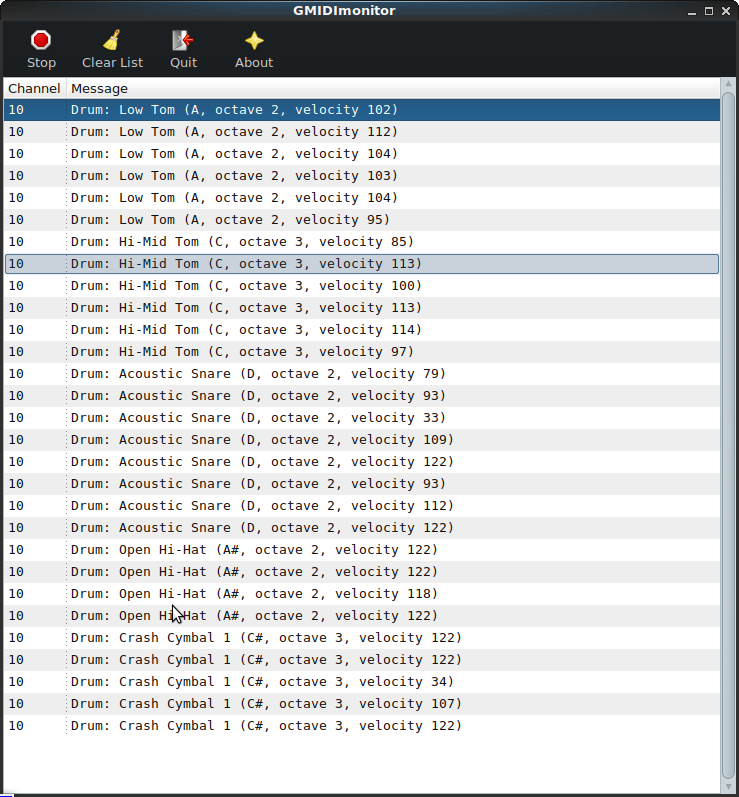Select Crash Cymbal 1 row with velocity 107
This screenshot has height=797, width=739.
point(362,704)
